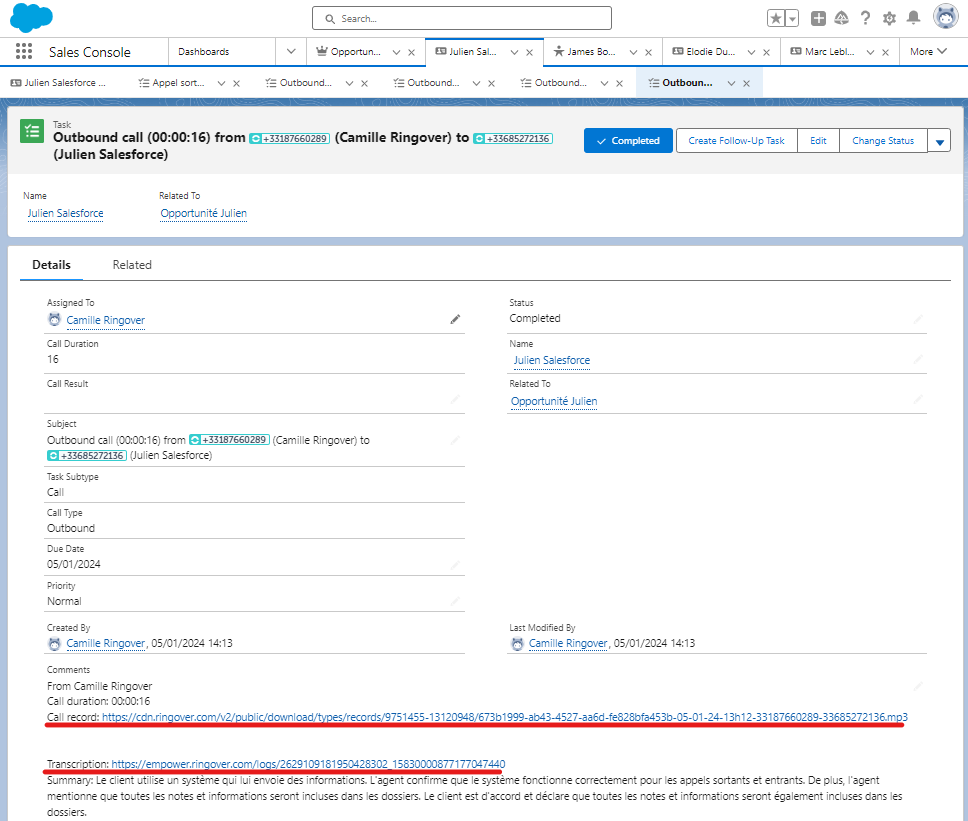The width and height of the screenshot is (968, 821).
Task: Open the Dashboards navigation item
Action: coord(204,52)
